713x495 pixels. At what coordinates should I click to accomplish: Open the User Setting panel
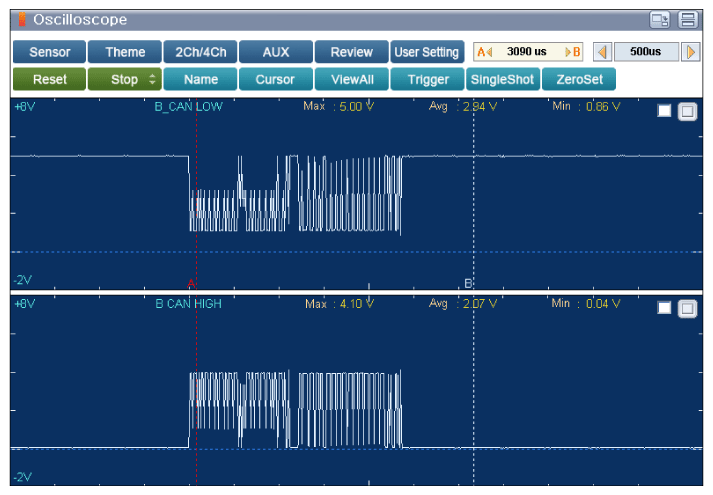point(426,52)
